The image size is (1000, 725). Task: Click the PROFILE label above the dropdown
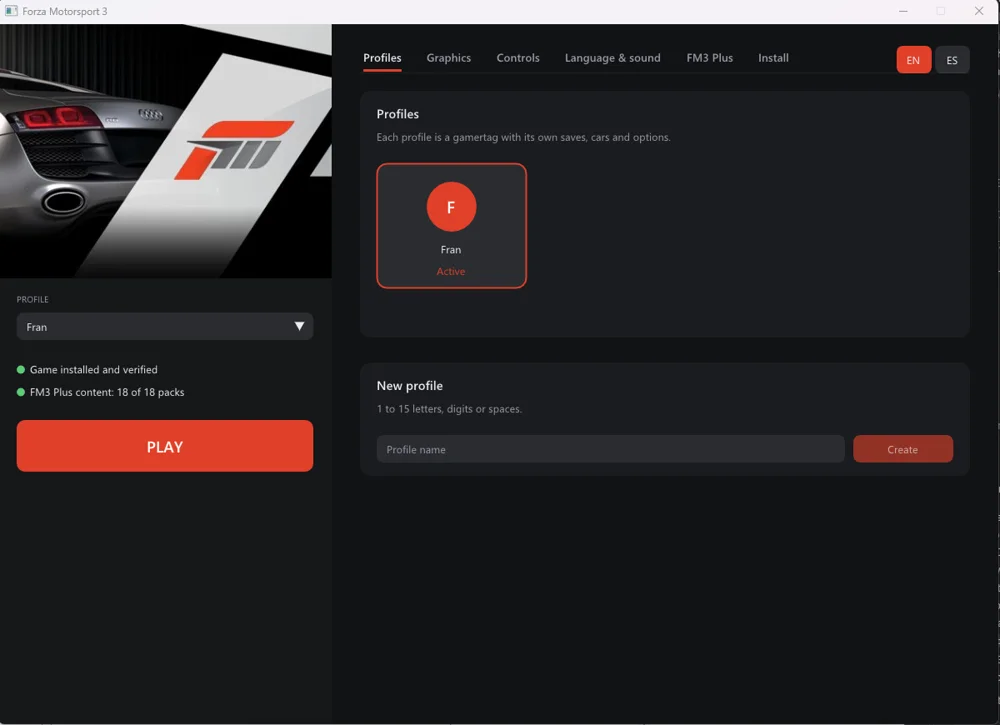[33, 300]
